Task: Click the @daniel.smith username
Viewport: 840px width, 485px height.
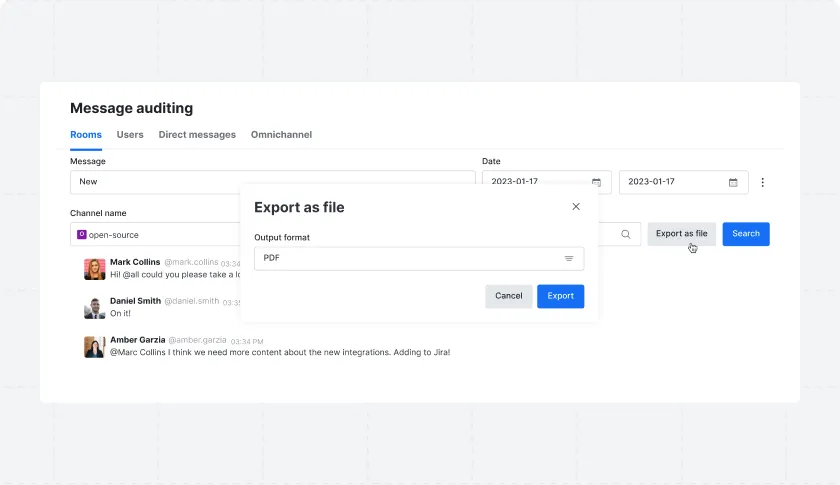Action: tap(191, 301)
